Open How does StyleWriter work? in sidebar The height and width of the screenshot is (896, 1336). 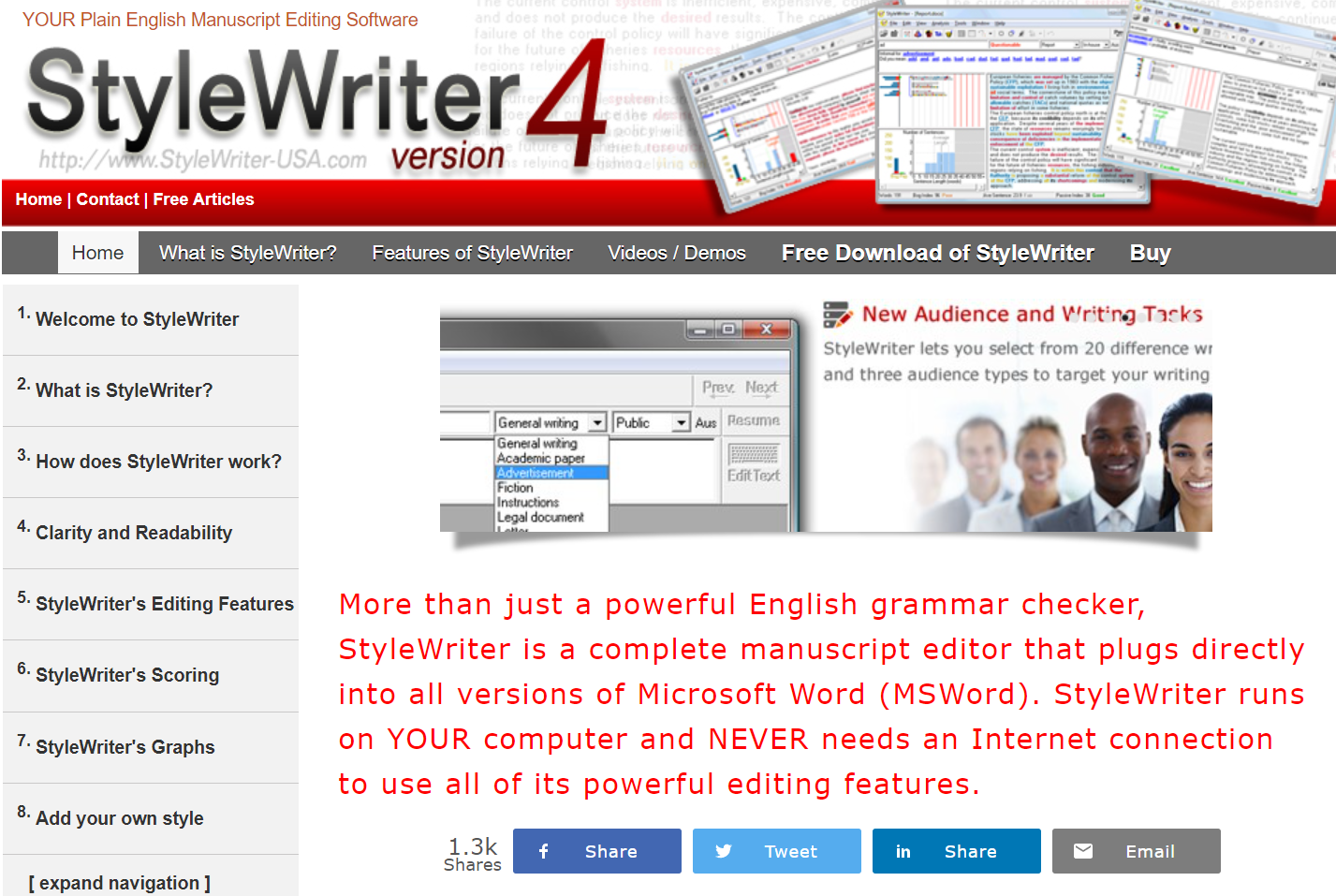tap(151, 463)
